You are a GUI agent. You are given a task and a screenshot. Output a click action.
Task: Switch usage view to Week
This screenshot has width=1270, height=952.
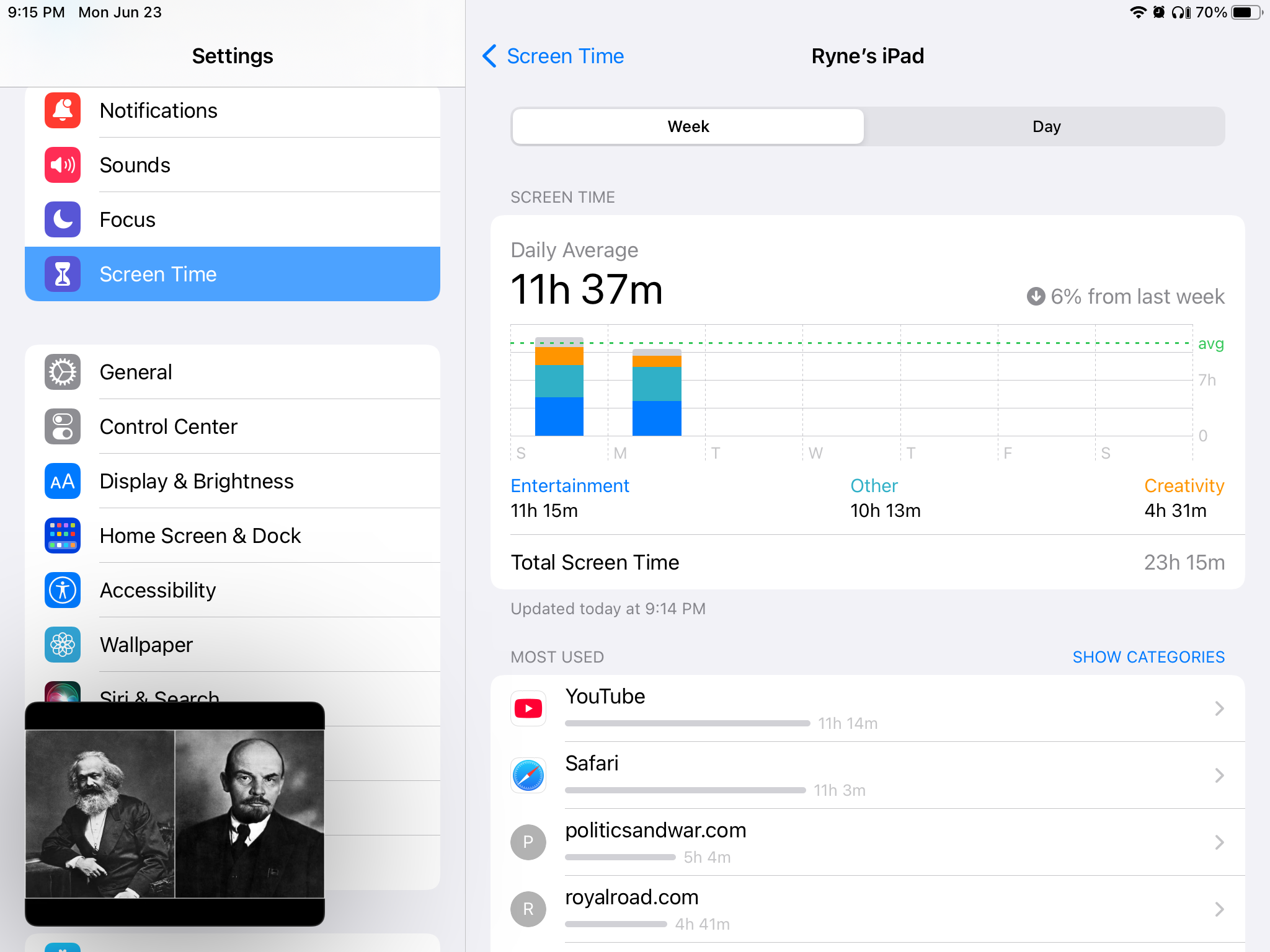pyautogui.click(x=688, y=127)
